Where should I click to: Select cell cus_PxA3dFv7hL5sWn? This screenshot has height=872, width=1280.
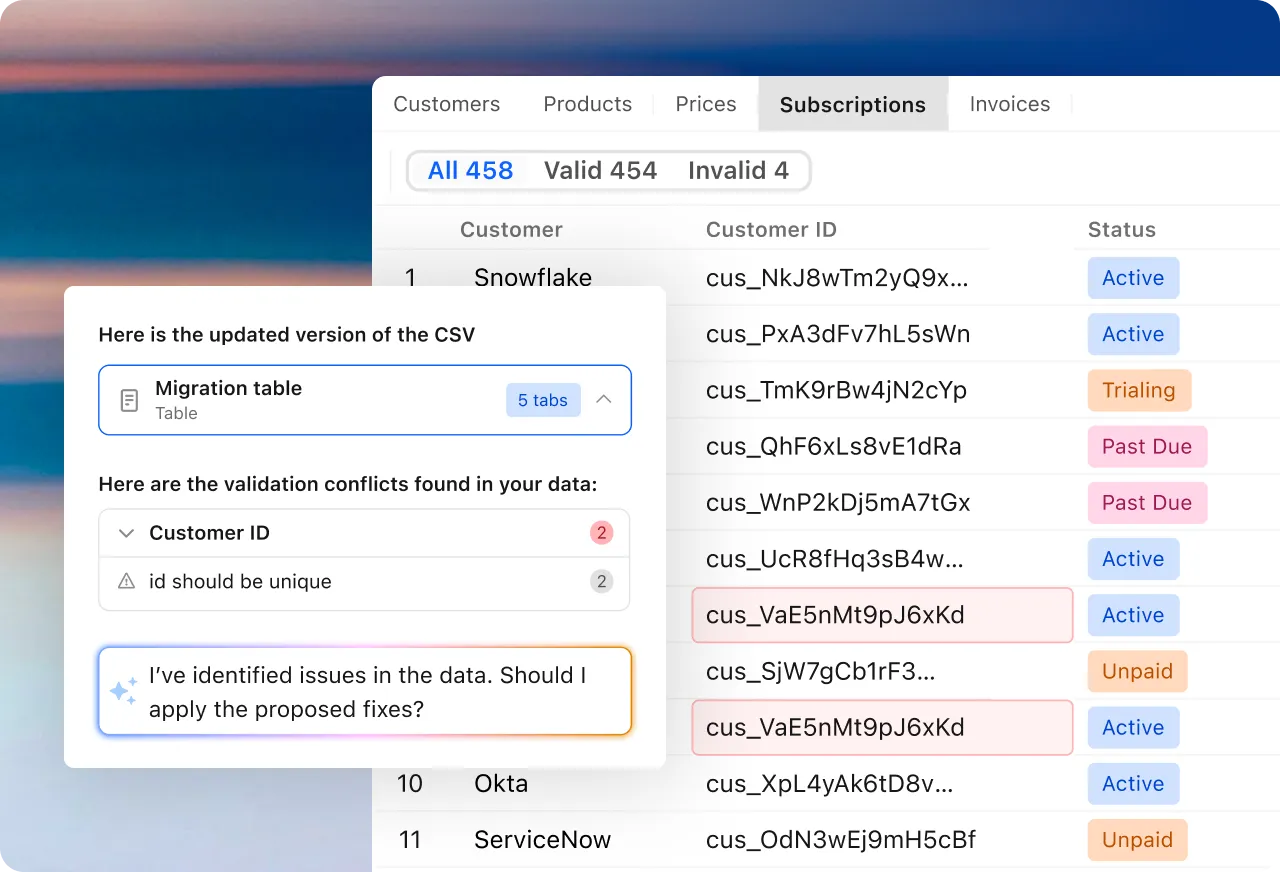coord(838,334)
